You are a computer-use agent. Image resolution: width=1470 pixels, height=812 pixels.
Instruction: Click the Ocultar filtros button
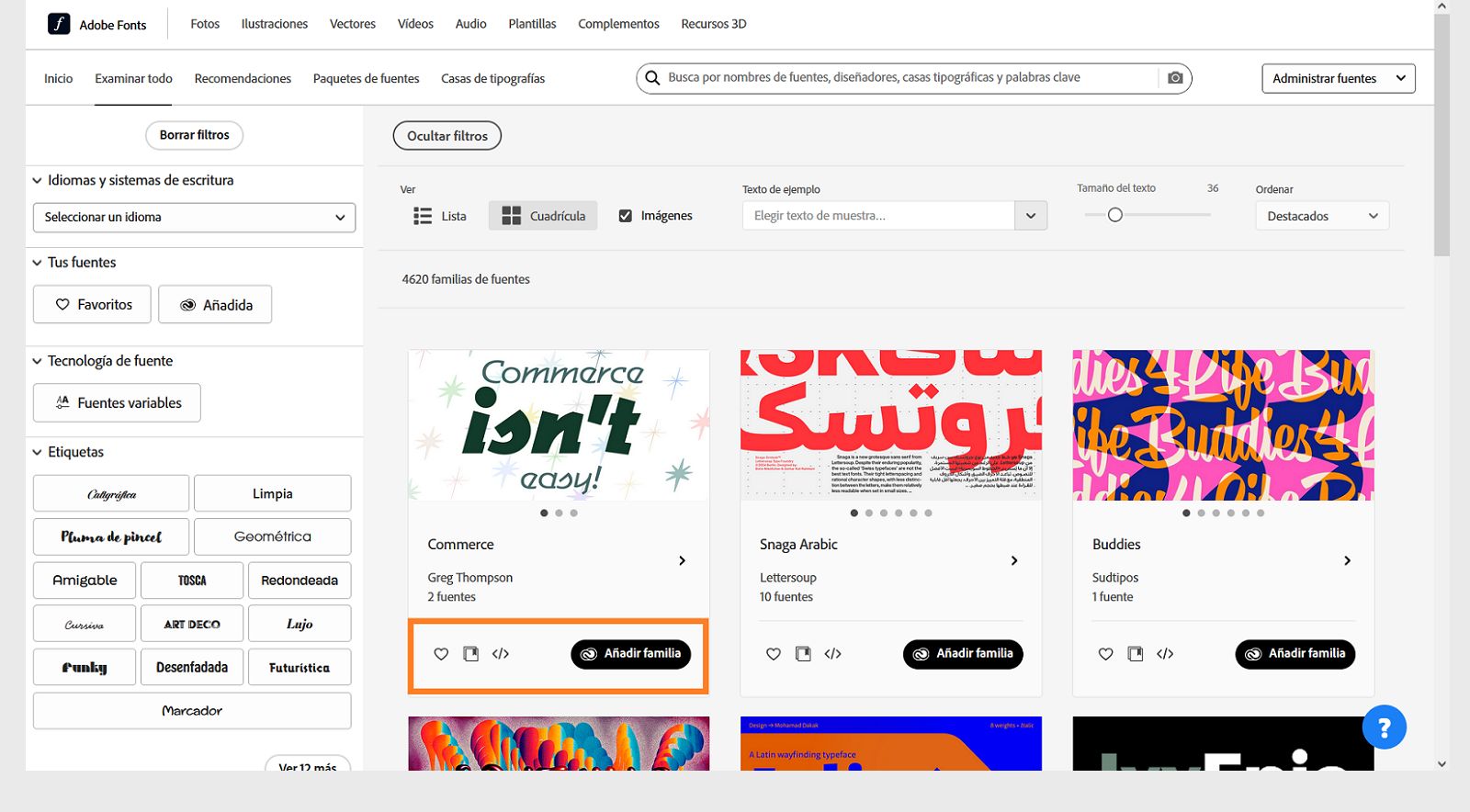[x=447, y=136]
